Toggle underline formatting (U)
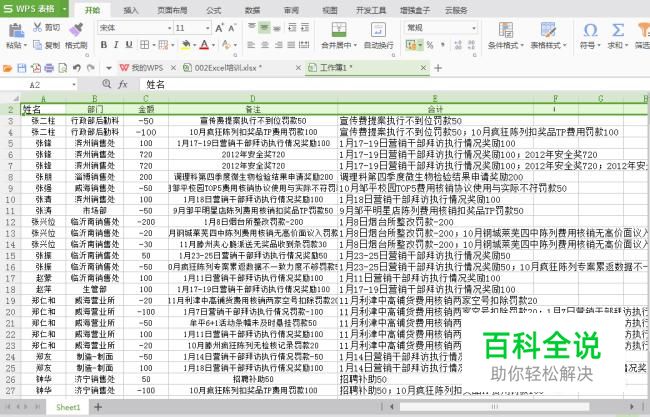This screenshot has width=650, height=417. [x=129, y=45]
